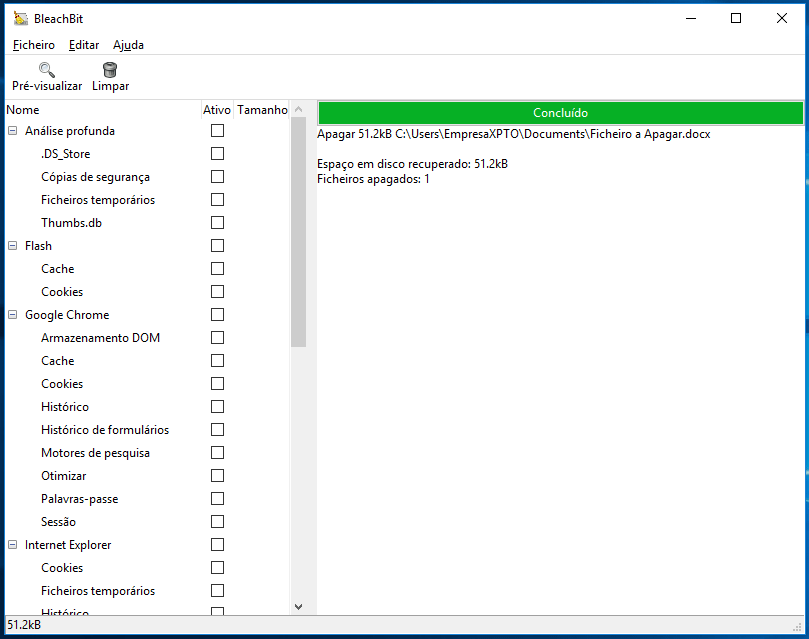Select the .DS_Store row label
This screenshot has width=809, height=639.
tap(66, 154)
